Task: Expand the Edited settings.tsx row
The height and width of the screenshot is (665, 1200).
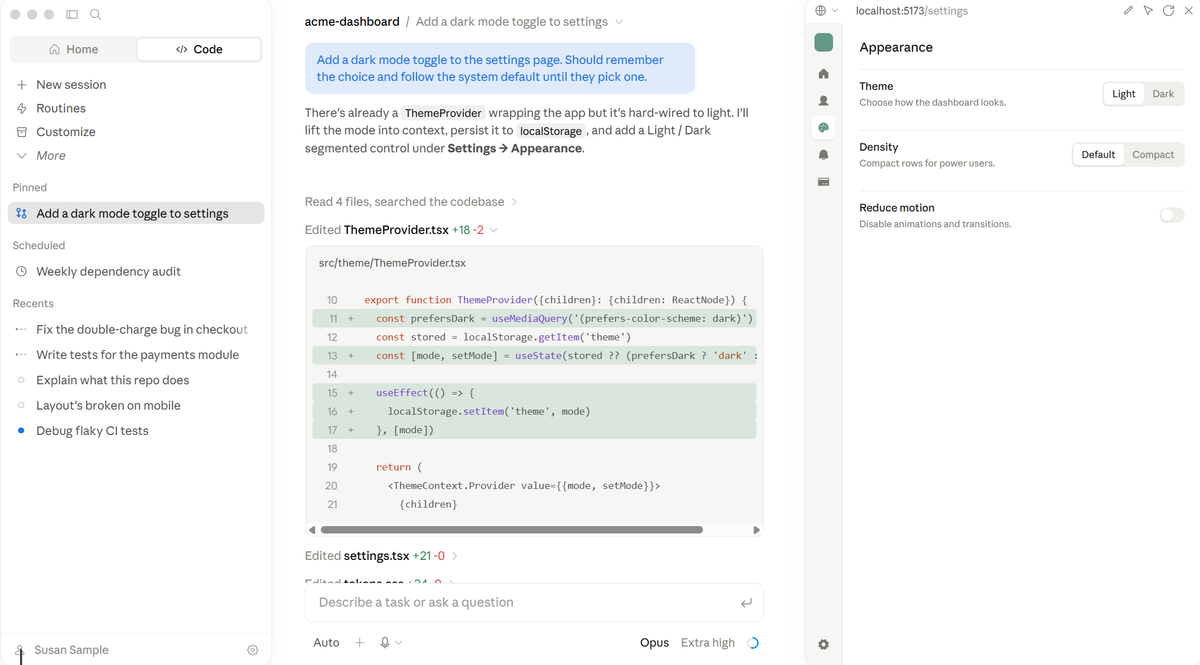Action: [381, 556]
